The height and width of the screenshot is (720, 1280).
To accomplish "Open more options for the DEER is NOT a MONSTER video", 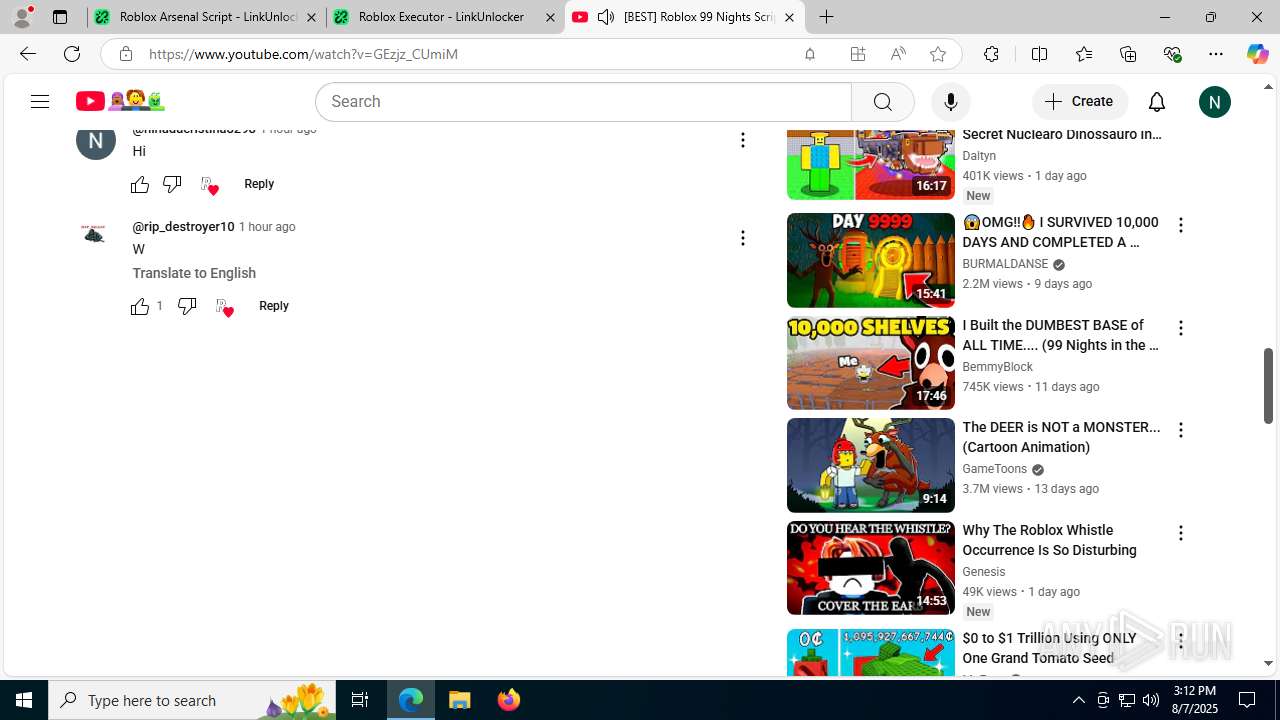I will coord(1181,430).
